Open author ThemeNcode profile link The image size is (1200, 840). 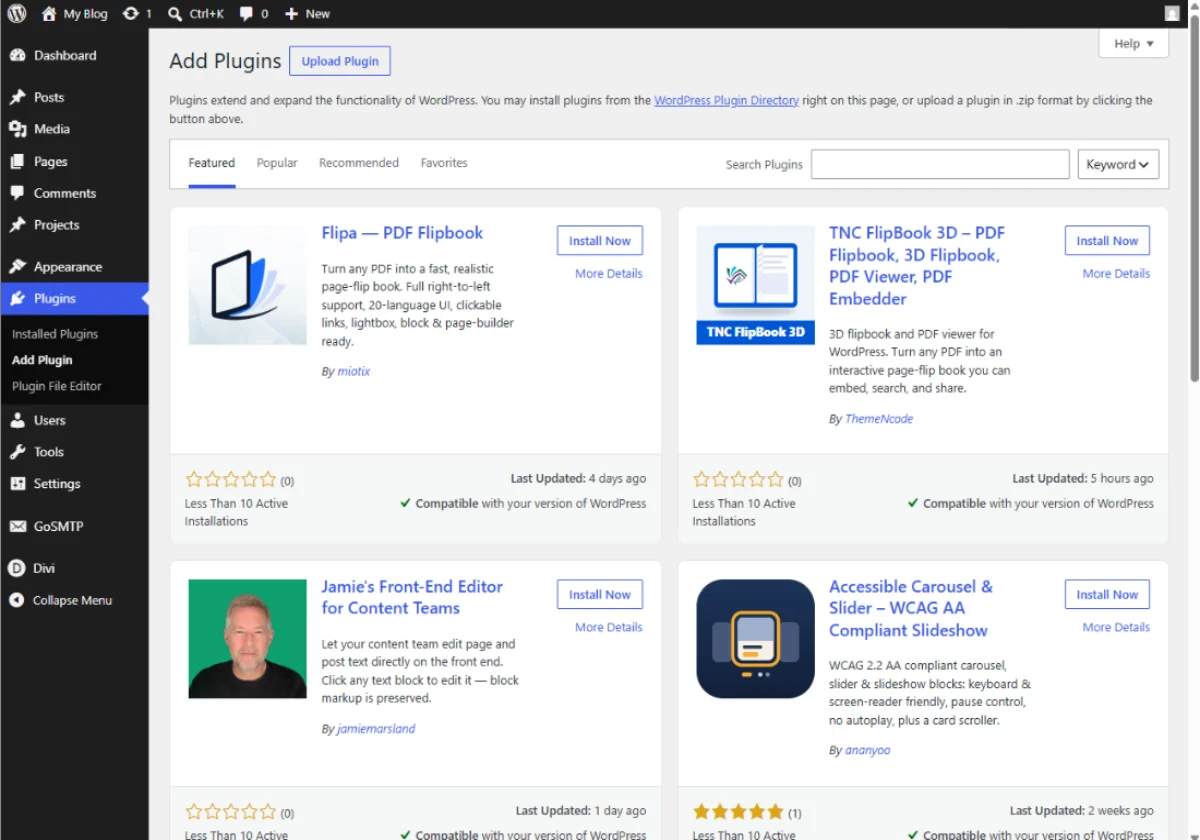point(879,419)
